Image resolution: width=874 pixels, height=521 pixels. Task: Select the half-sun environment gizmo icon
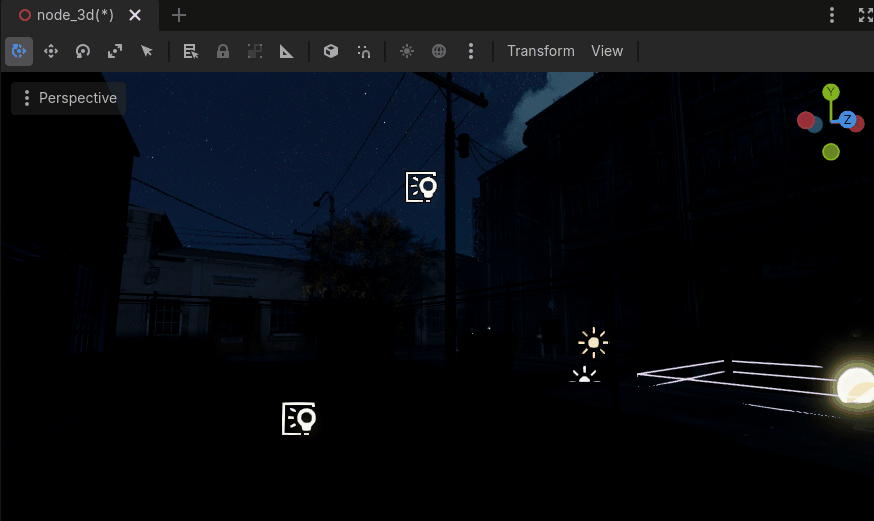point(584,374)
